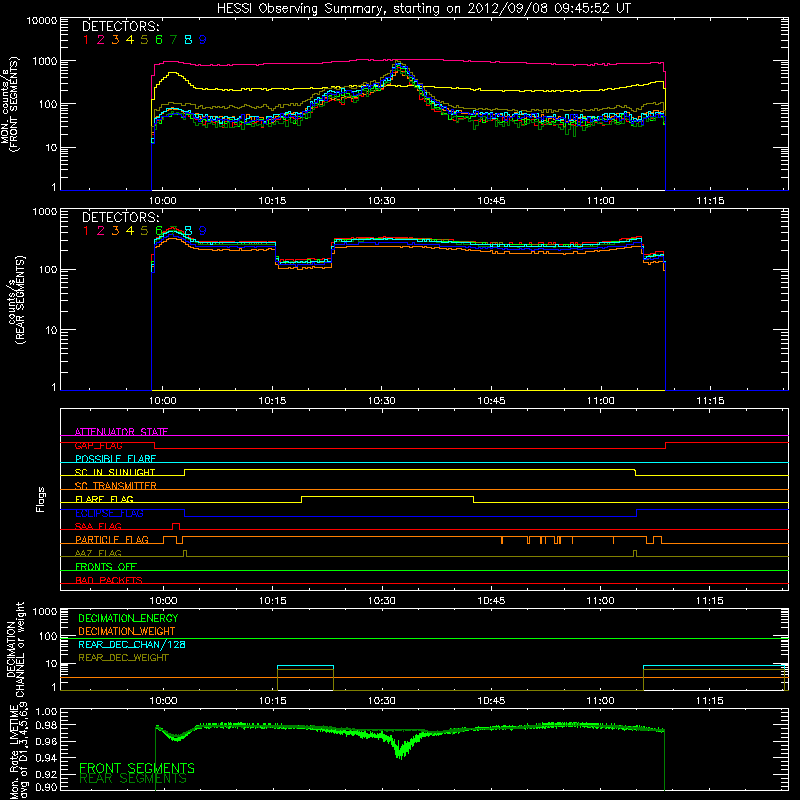
Task: Click the 1000 tick label on rear segments axis
Action: pyautogui.click(x=45, y=212)
